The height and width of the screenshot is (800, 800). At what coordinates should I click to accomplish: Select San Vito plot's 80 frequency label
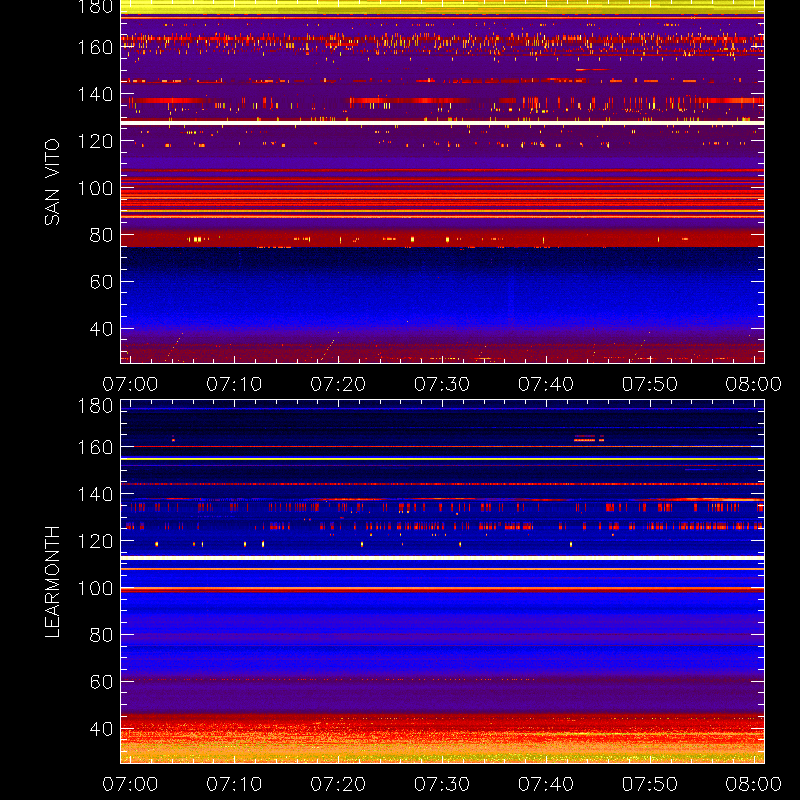pyautogui.click(x=101, y=235)
